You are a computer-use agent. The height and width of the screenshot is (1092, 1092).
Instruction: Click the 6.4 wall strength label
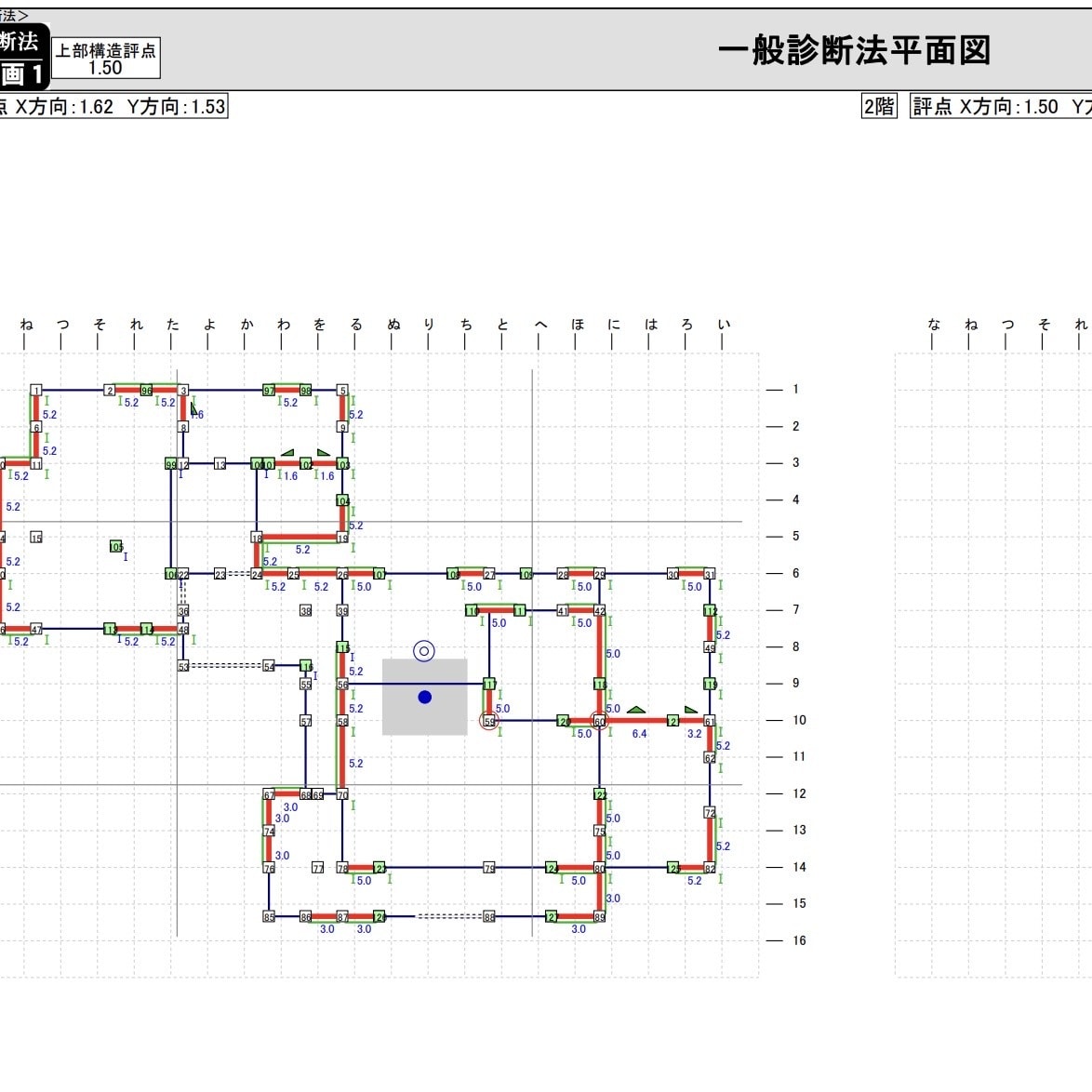[x=639, y=734]
